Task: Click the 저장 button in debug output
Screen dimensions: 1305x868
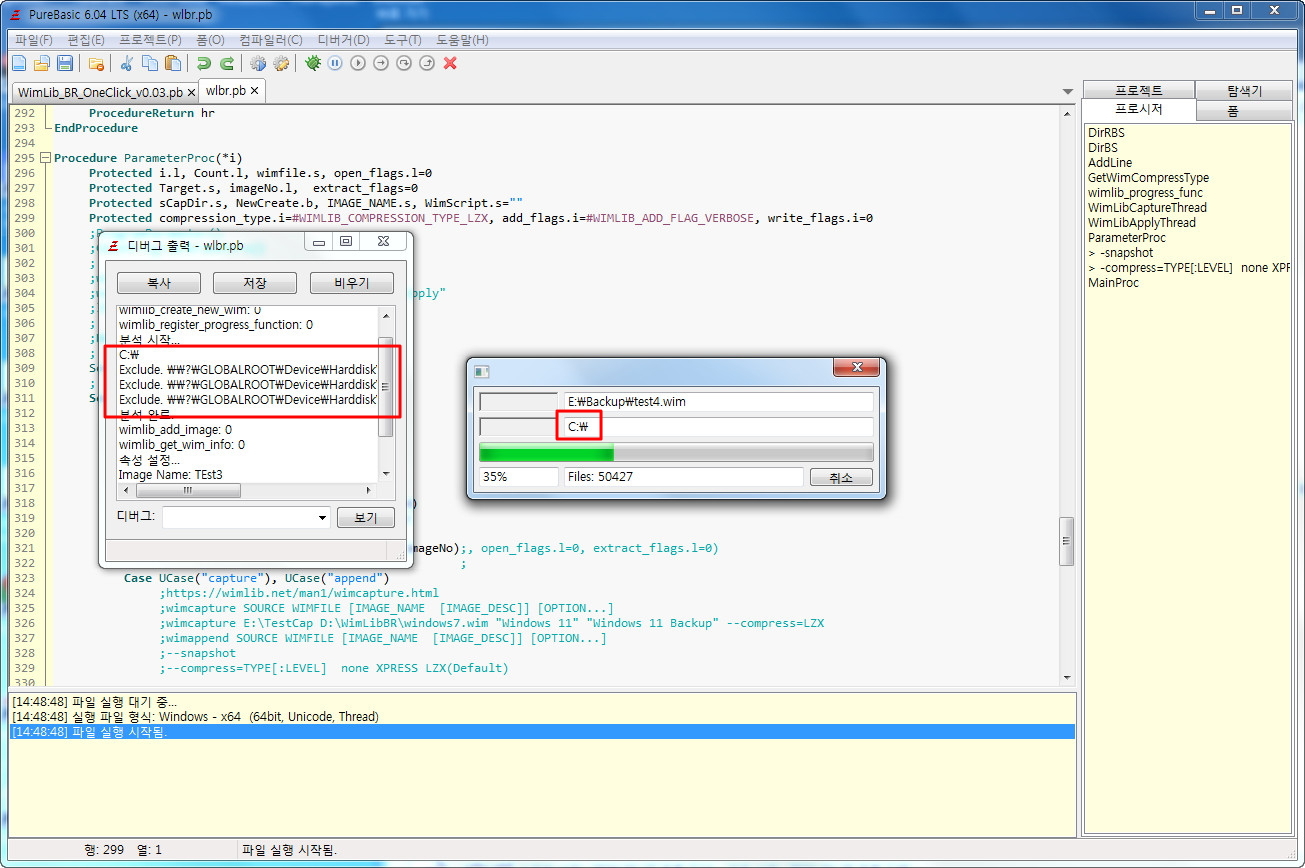Action: coord(255,283)
